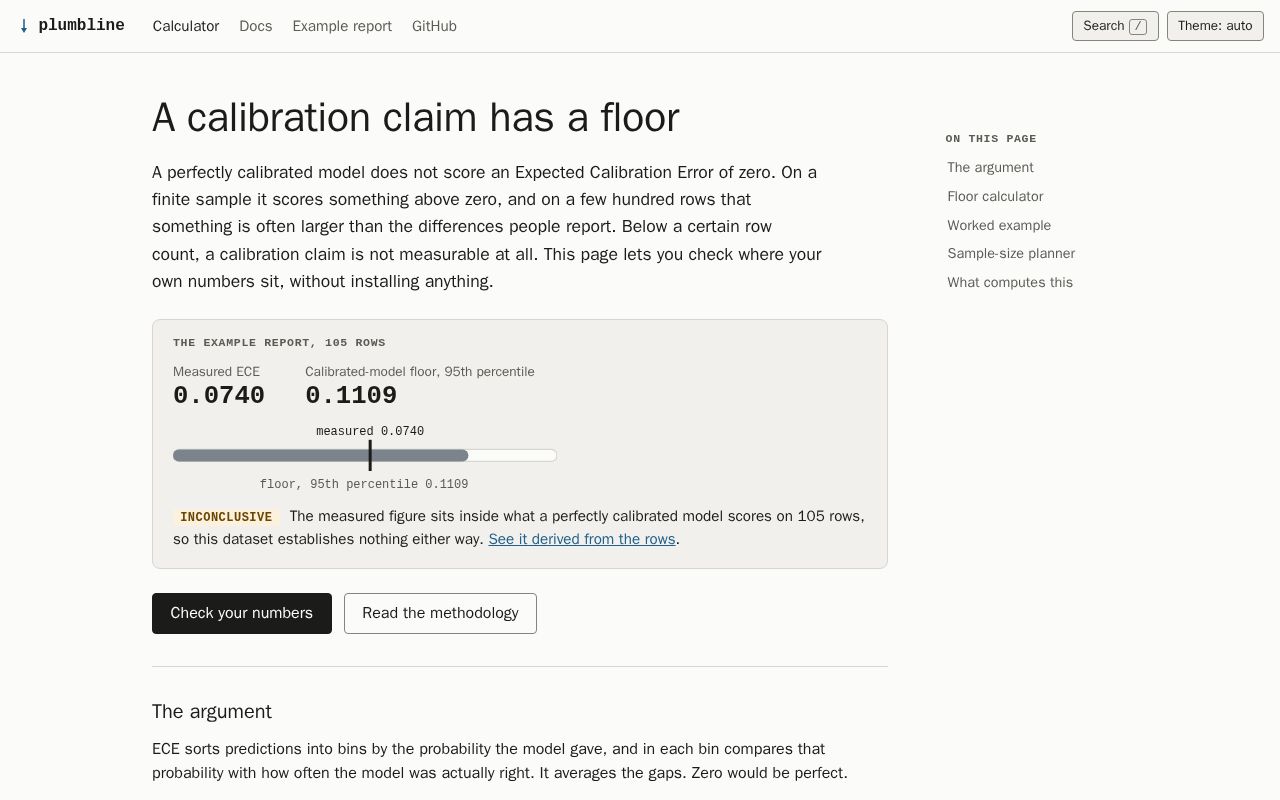
Task: Click the slash shortcut key badge
Action: coord(1138,26)
